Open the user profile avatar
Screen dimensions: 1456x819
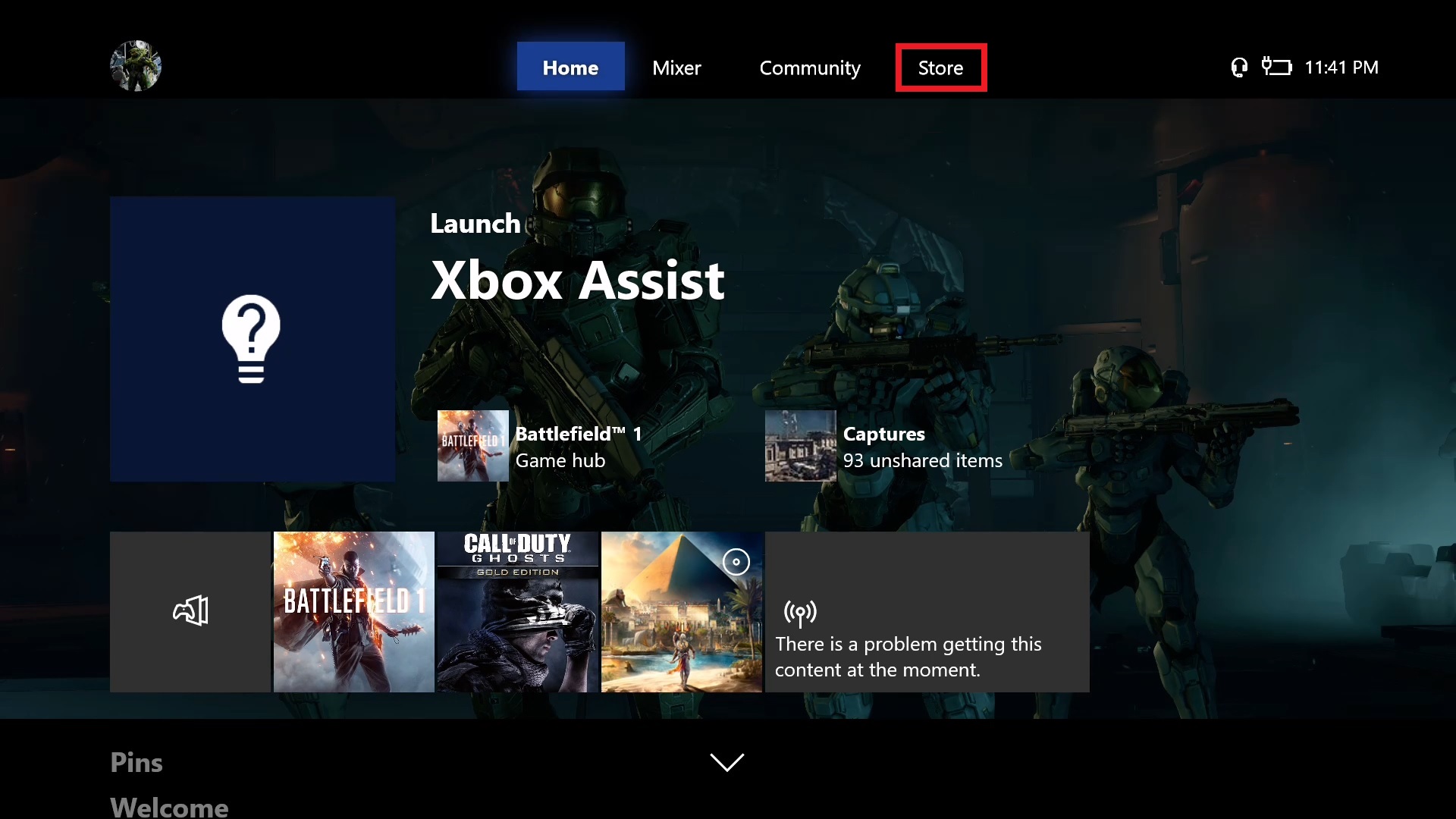coord(135,66)
